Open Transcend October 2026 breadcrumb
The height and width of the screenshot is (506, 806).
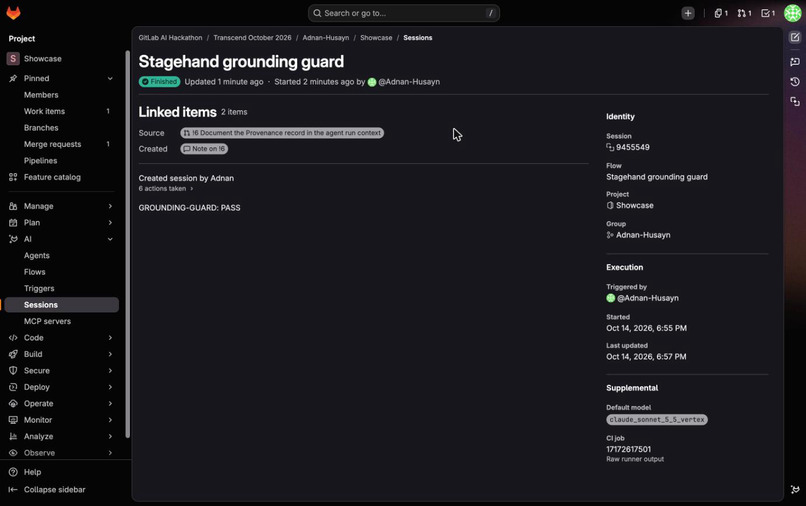tap(252, 38)
